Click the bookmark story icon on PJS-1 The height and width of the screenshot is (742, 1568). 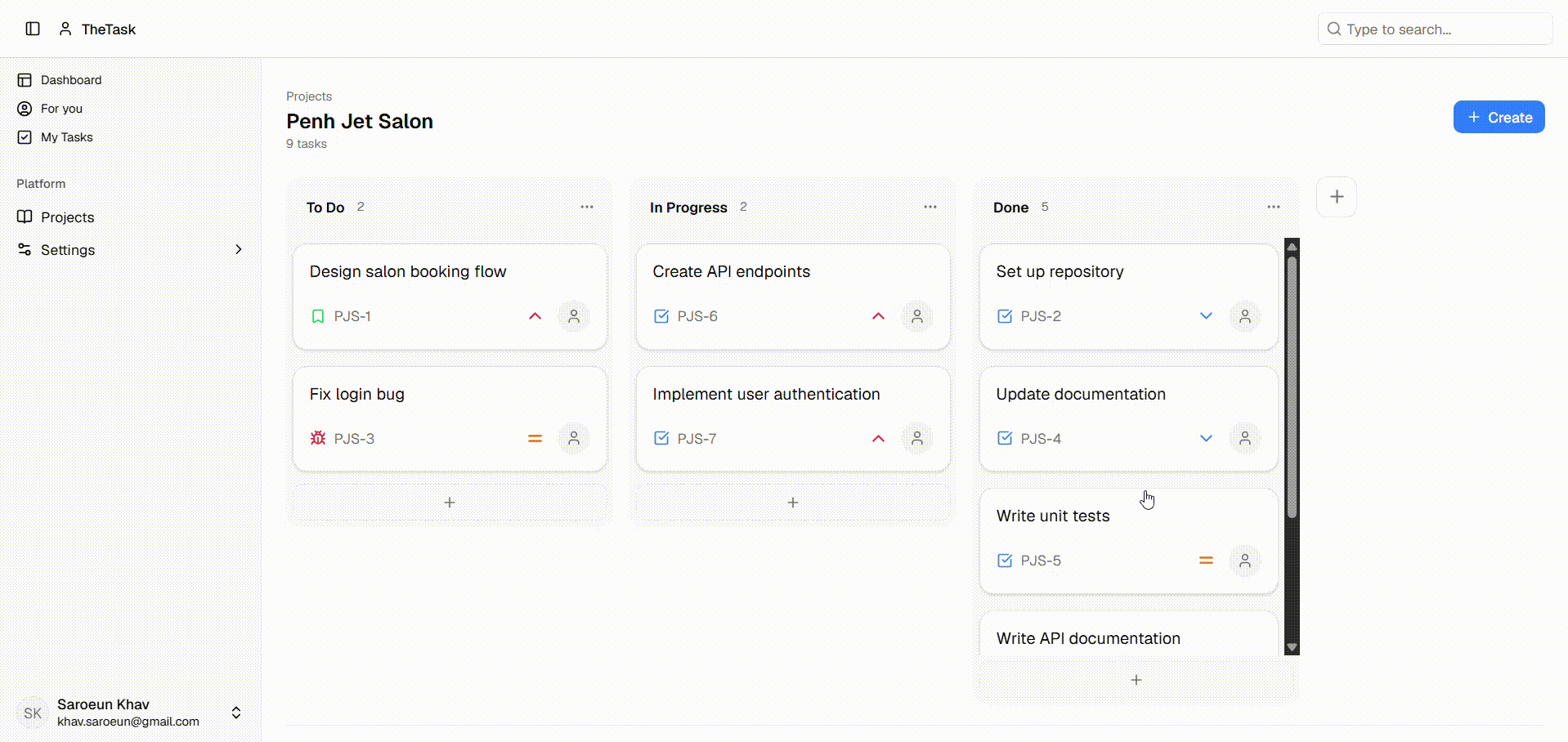[318, 316]
